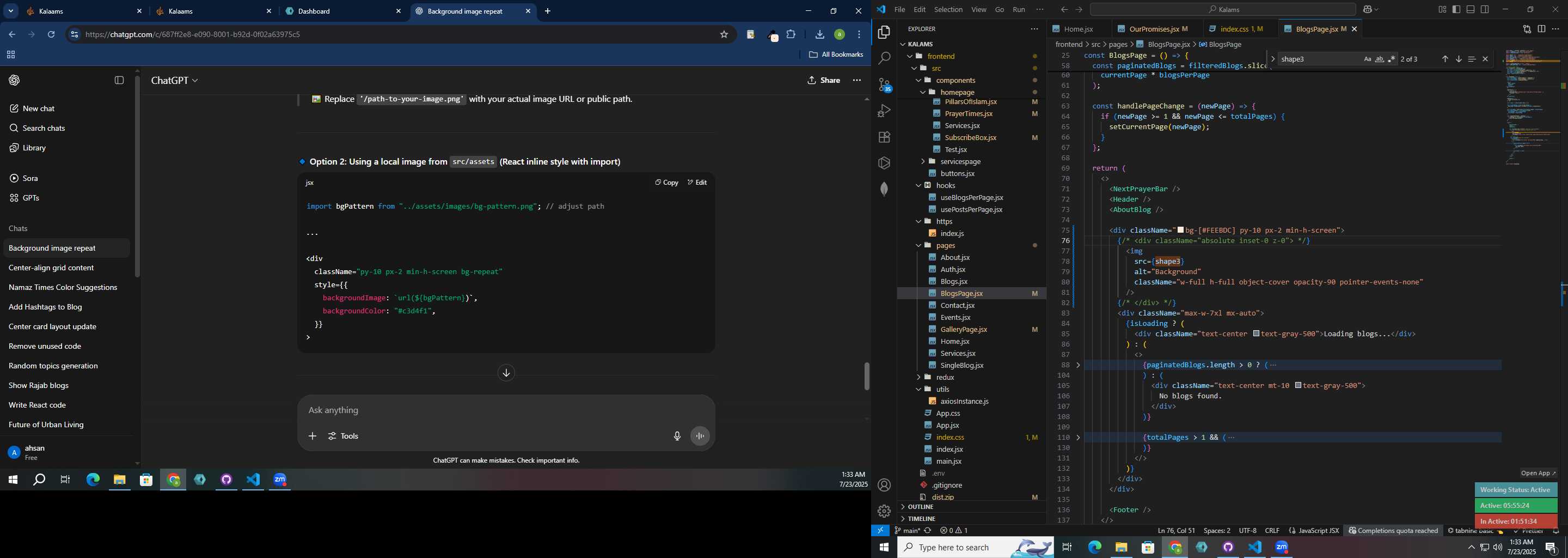Open All Bookmarks in Chrome
Screen dimensions: 1568x558
[836, 55]
